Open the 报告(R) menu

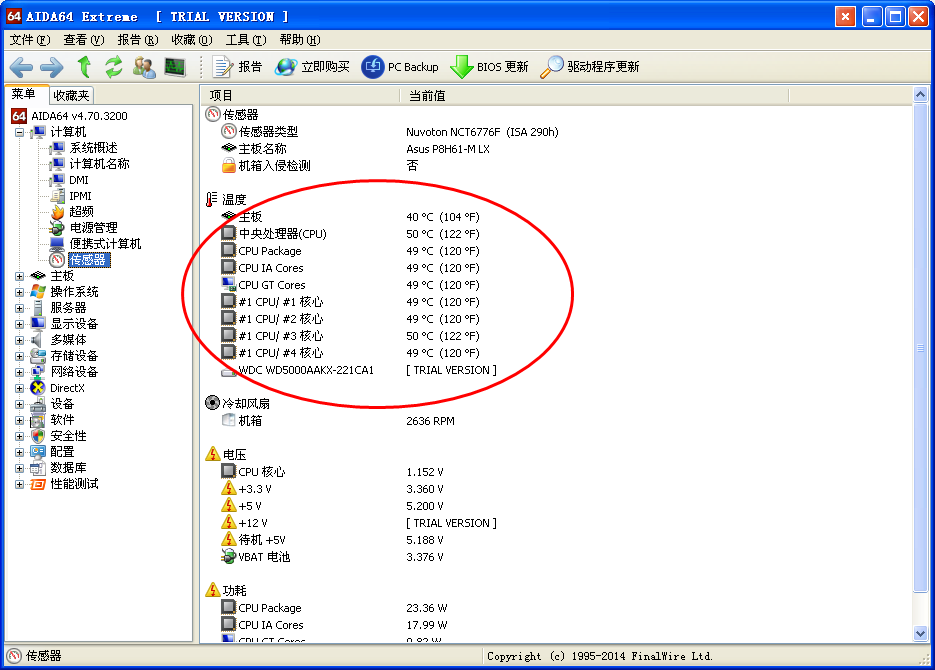(x=138, y=40)
